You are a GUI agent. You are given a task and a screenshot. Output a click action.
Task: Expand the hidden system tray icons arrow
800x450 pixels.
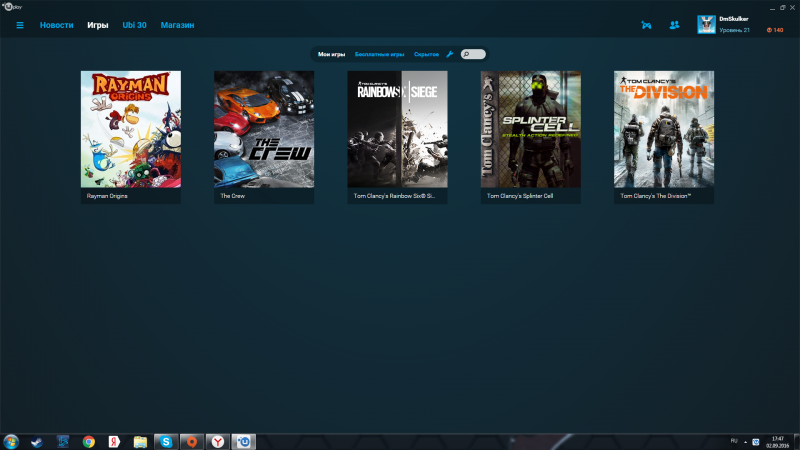coord(744,441)
